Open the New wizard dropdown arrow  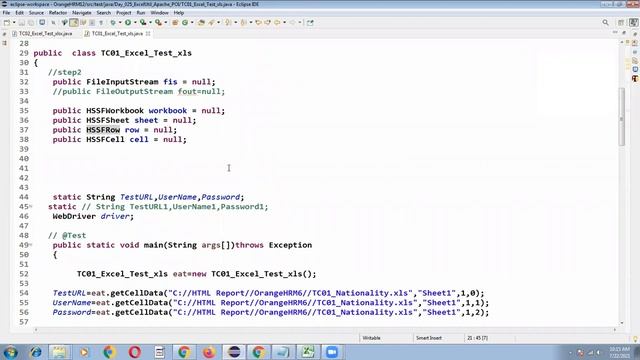(x=14, y=22)
